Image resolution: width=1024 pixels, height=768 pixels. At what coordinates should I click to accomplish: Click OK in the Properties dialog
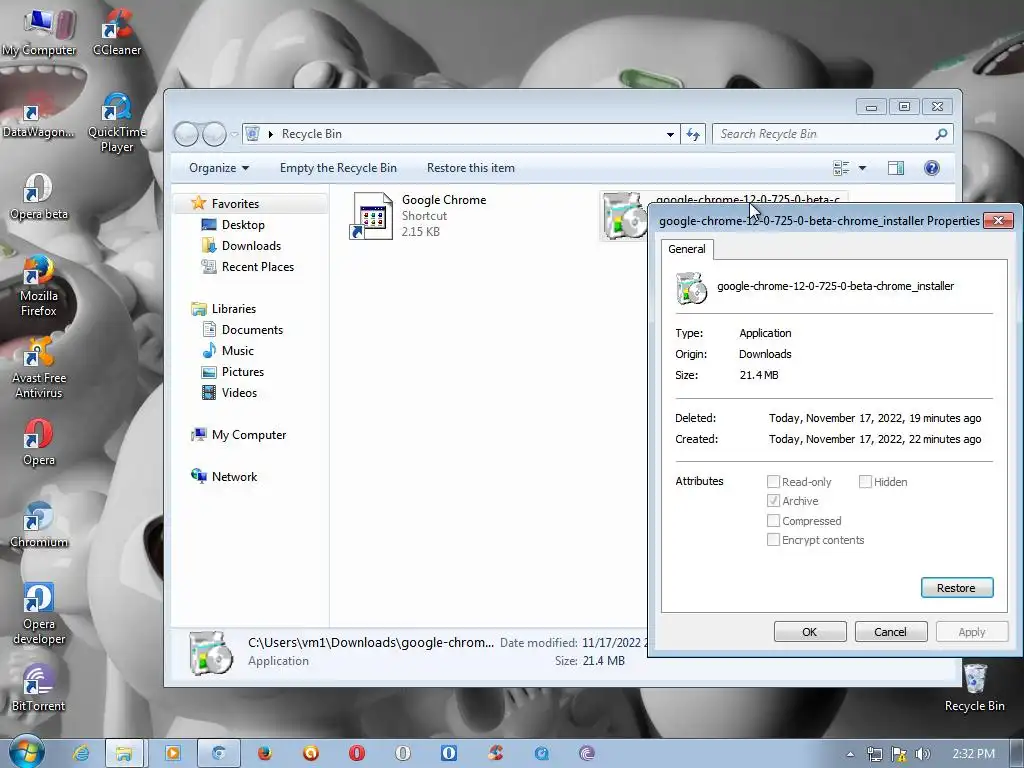(810, 632)
